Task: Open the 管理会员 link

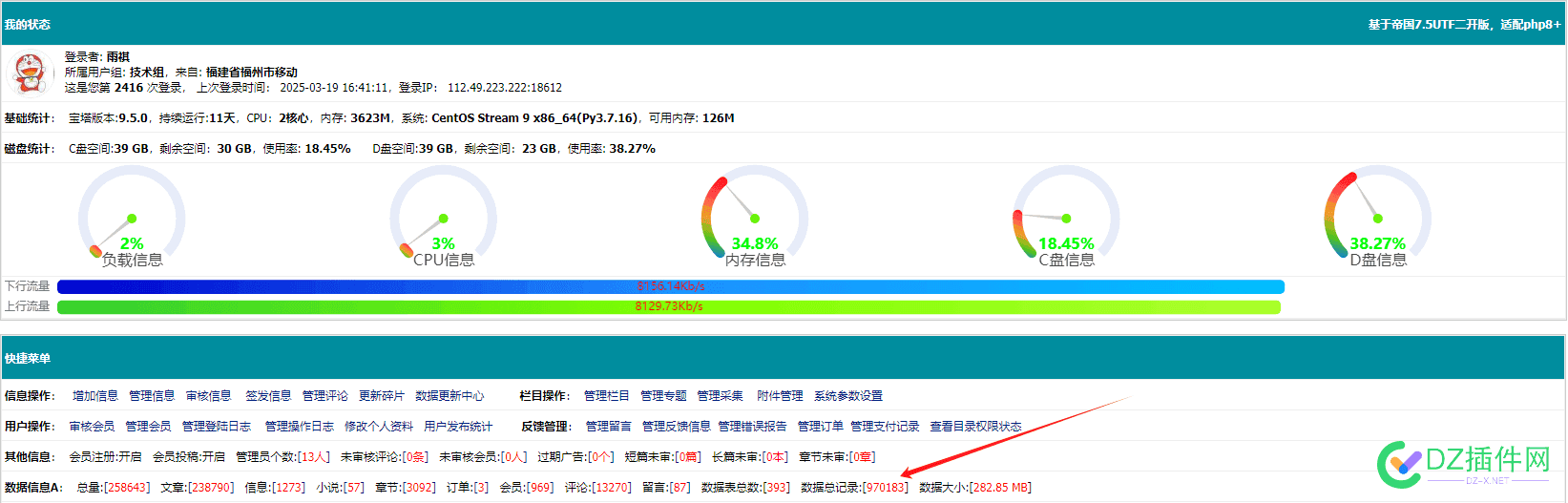Action: point(148,427)
